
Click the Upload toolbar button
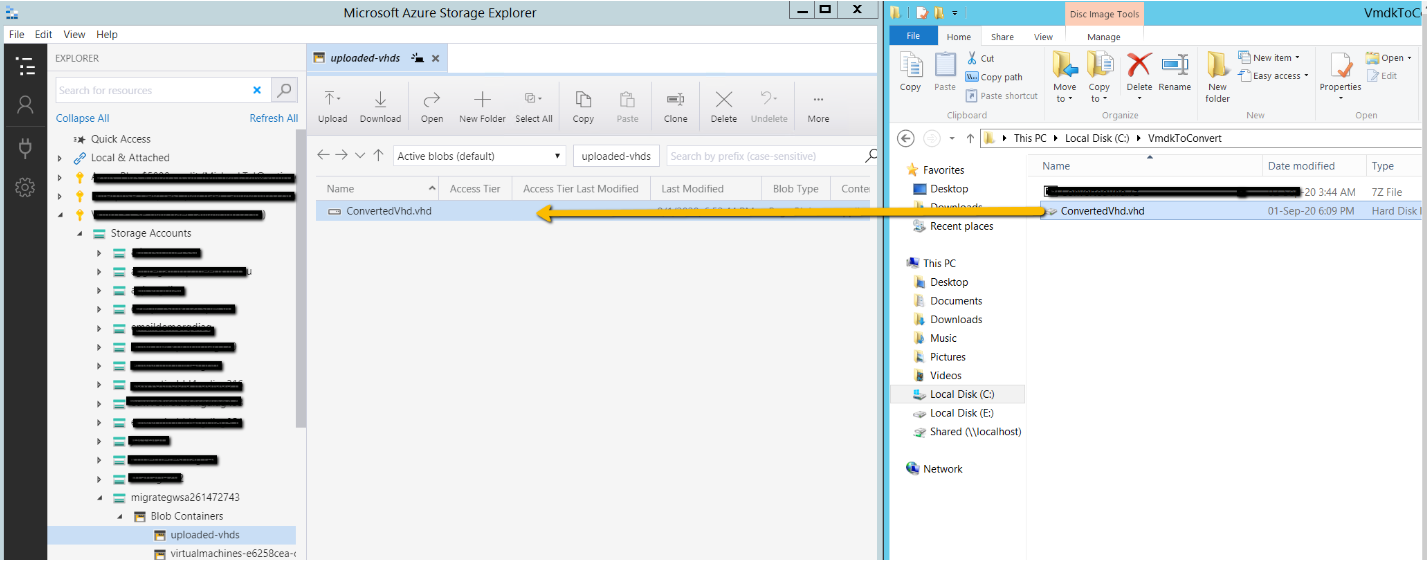[x=333, y=106]
